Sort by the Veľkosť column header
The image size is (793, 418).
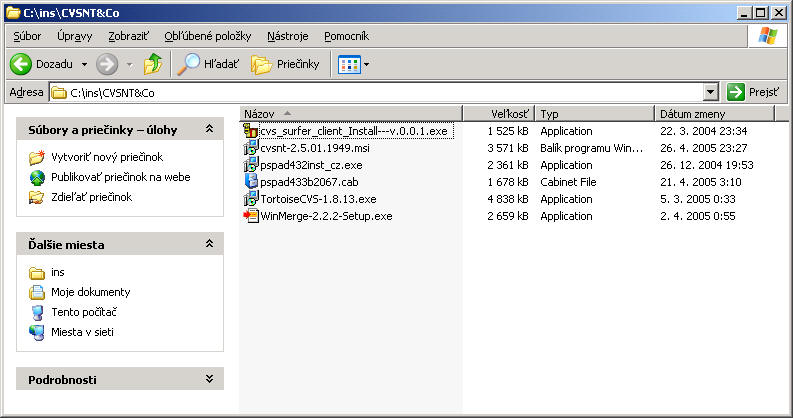pyautogui.click(x=498, y=114)
